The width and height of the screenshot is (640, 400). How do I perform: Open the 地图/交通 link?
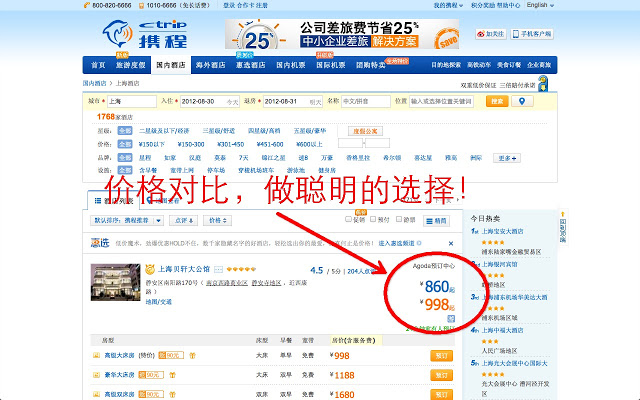click(159, 302)
